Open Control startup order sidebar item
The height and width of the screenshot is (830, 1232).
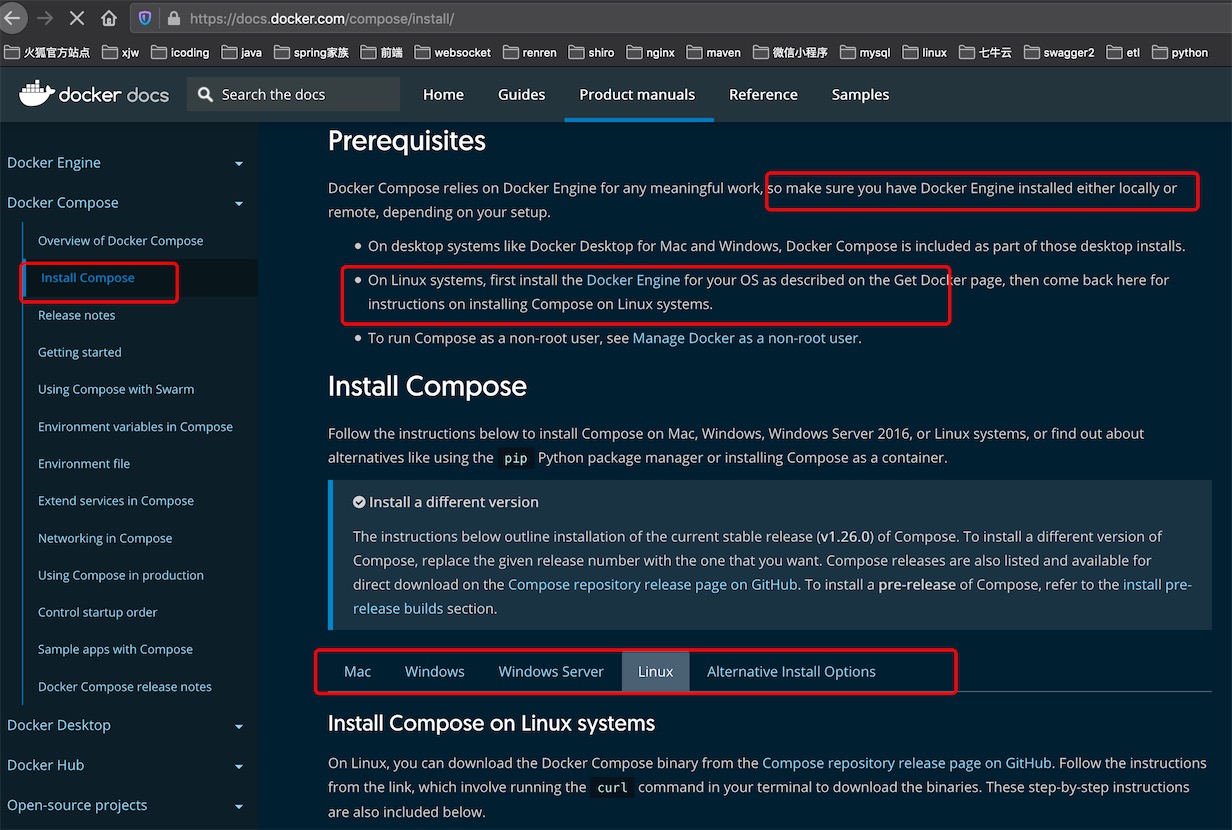pos(98,612)
